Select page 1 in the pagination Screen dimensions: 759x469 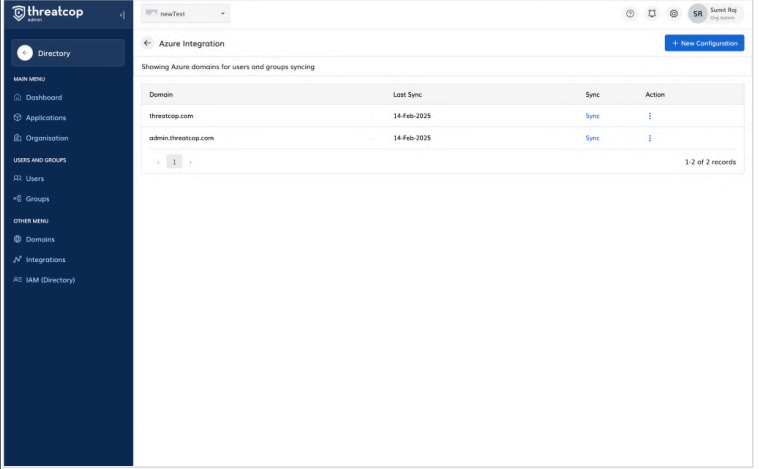coord(174,161)
